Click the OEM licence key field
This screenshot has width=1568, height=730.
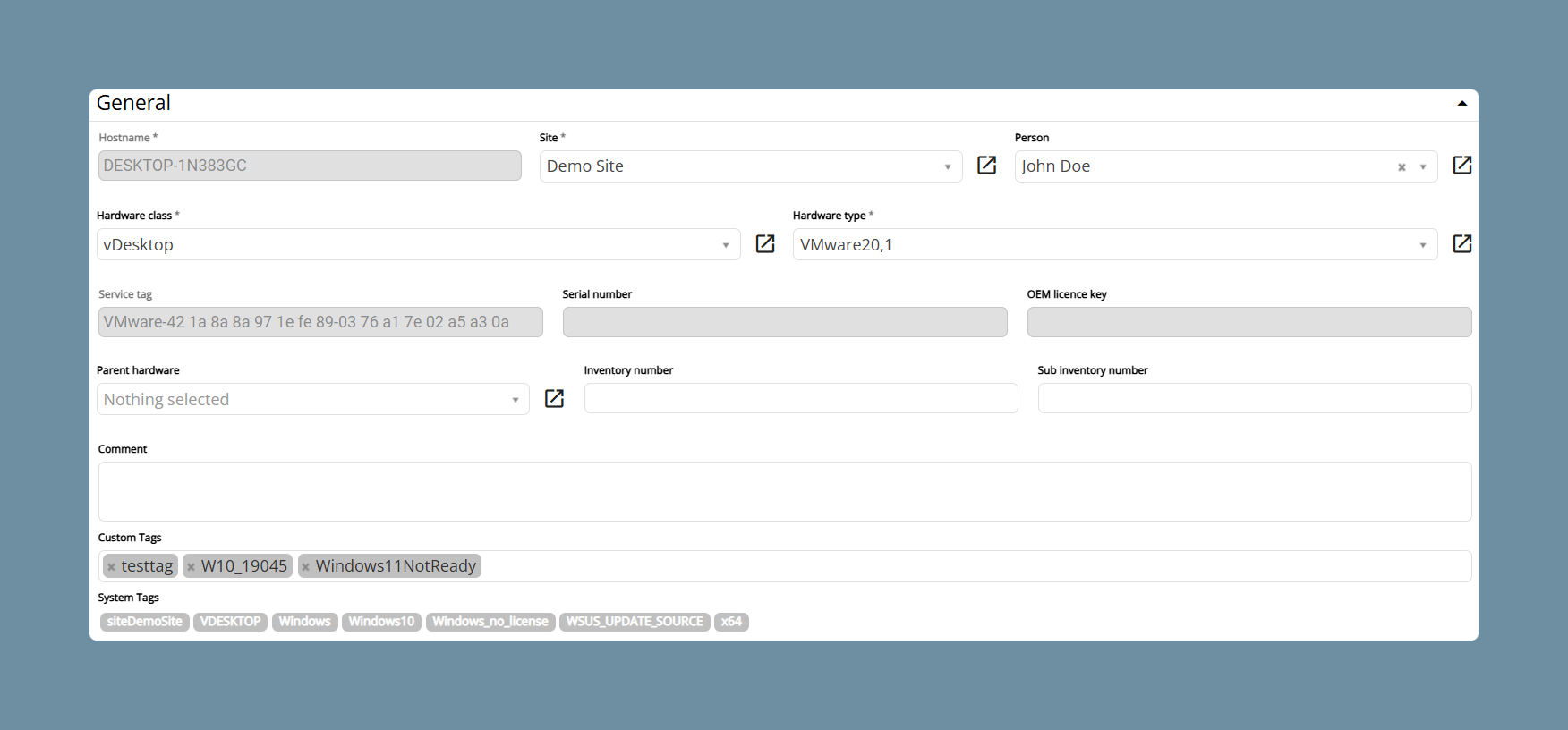(1249, 322)
